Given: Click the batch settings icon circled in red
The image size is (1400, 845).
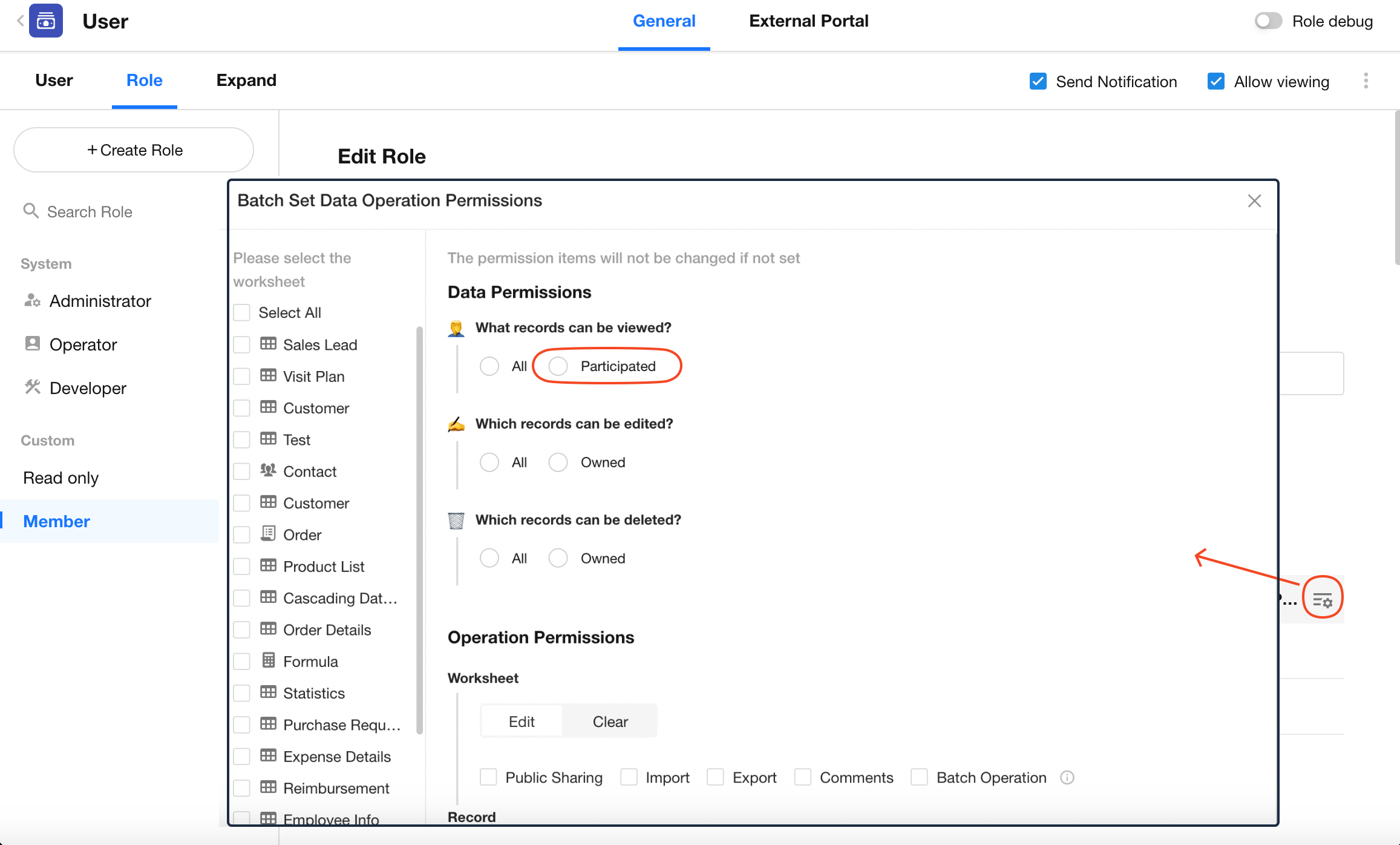Looking at the screenshot, I should click(x=1323, y=600).
